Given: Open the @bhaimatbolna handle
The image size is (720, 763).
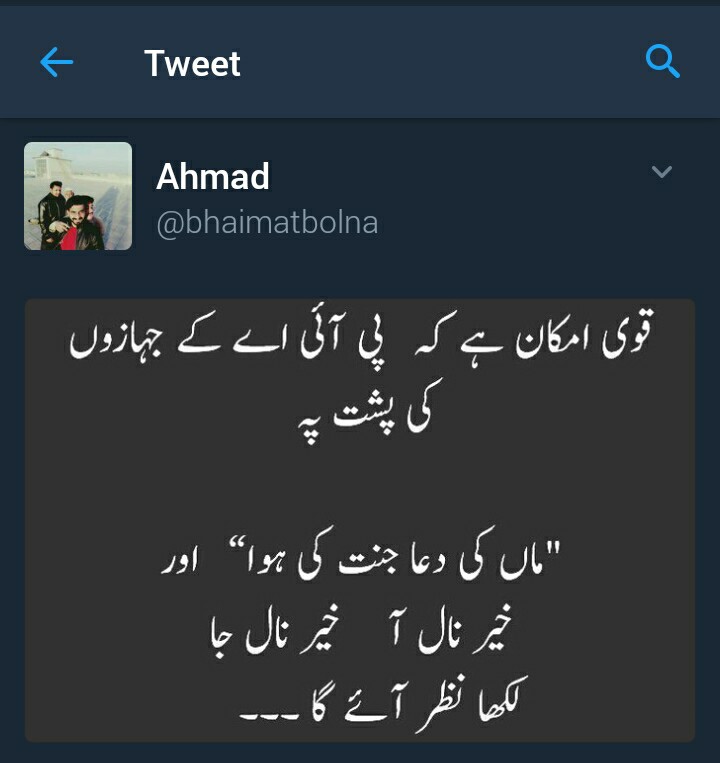Looking at the screenshot, I should (267, 223).
